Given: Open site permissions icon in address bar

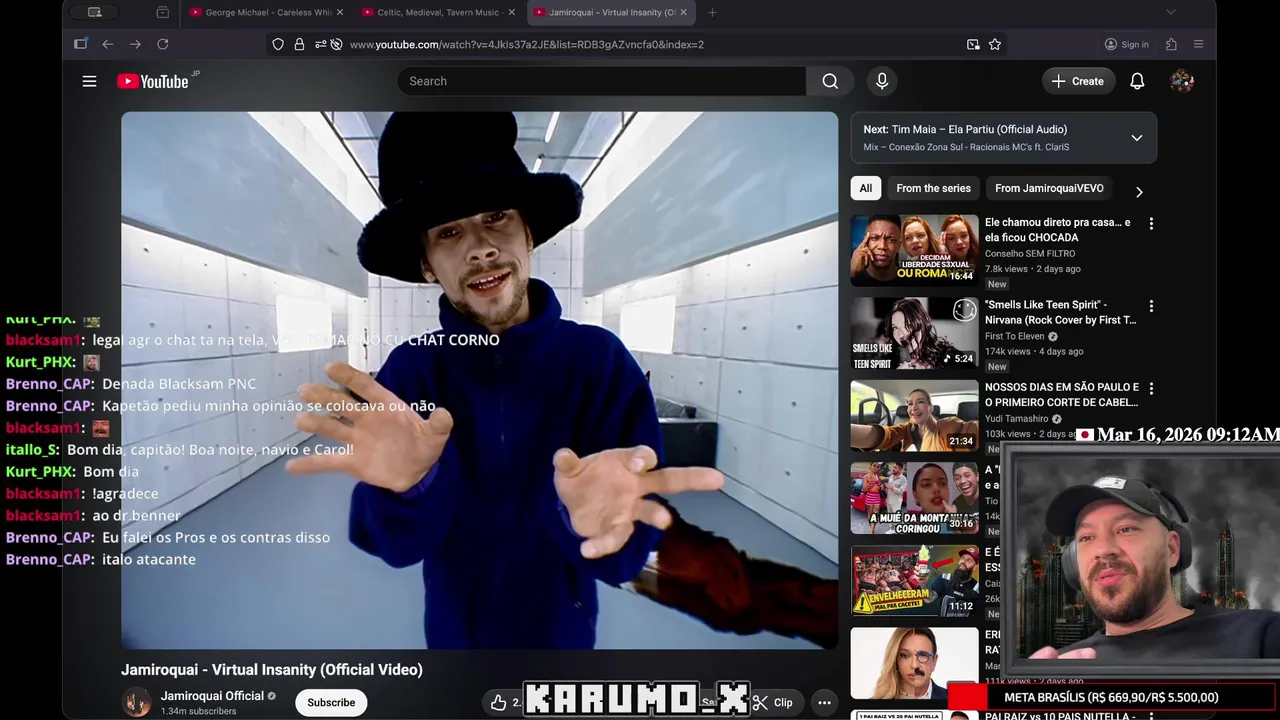Looking at the screenshot, I should click(x=320, y=44).
